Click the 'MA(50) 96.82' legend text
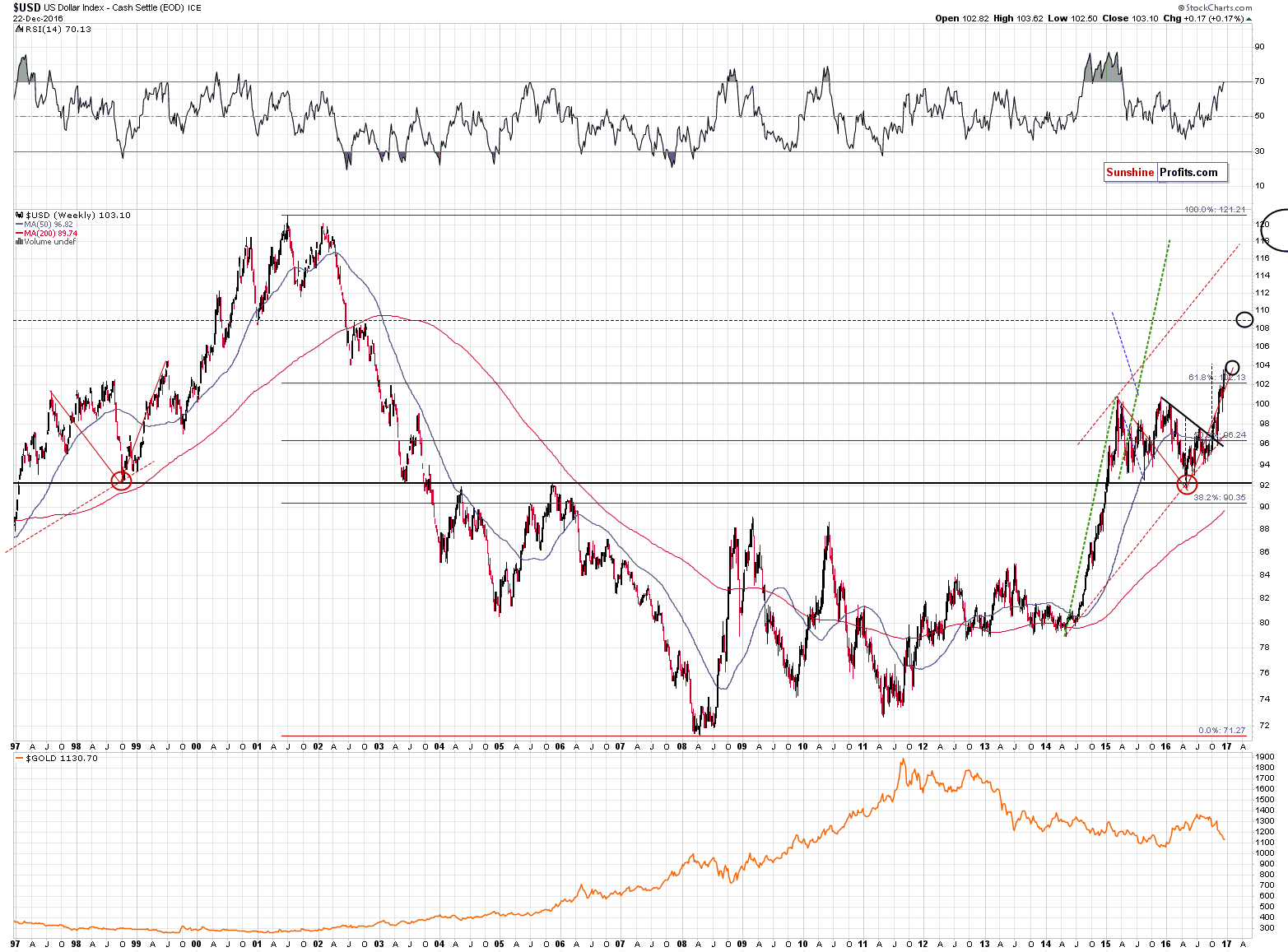Screen dimensions: 1288x952 pyautogui.click(x=48, y=224)
